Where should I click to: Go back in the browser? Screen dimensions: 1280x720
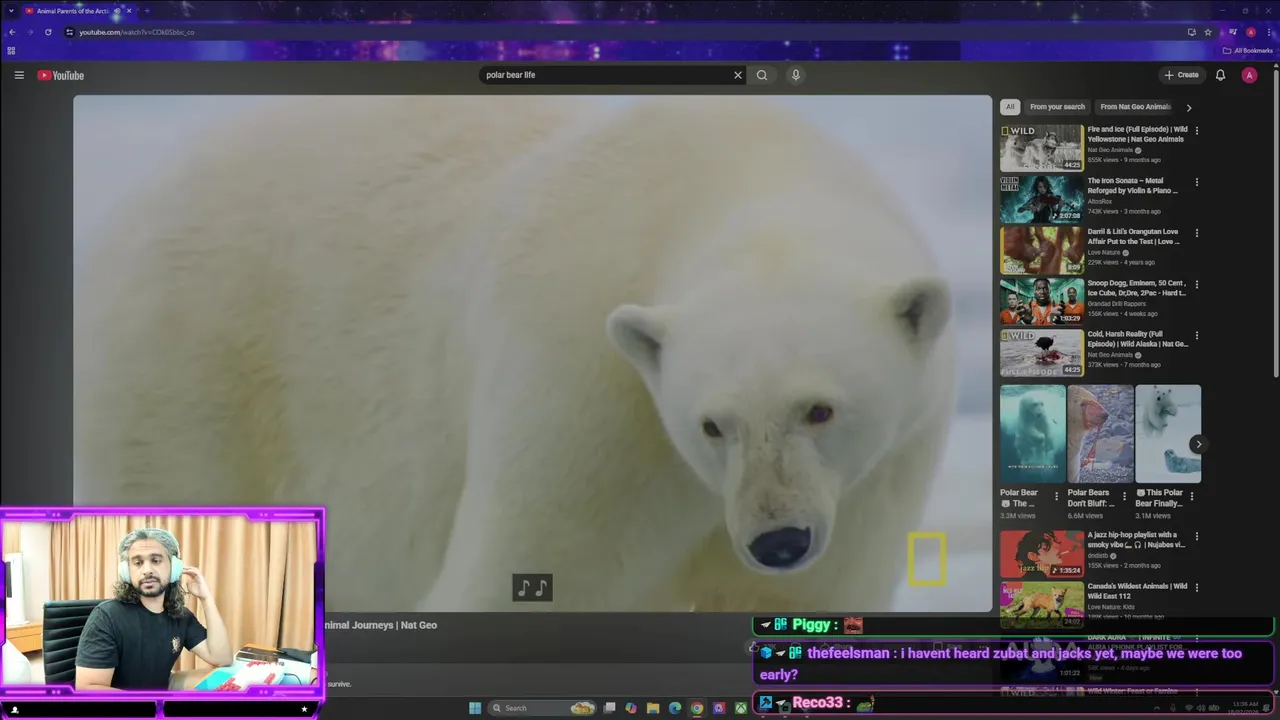tap(12, 32)
